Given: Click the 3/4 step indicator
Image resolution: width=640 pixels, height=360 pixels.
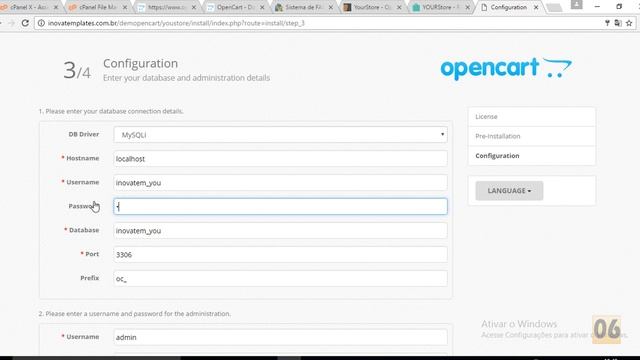Looking at the screenshot, I should coord(77,70).
